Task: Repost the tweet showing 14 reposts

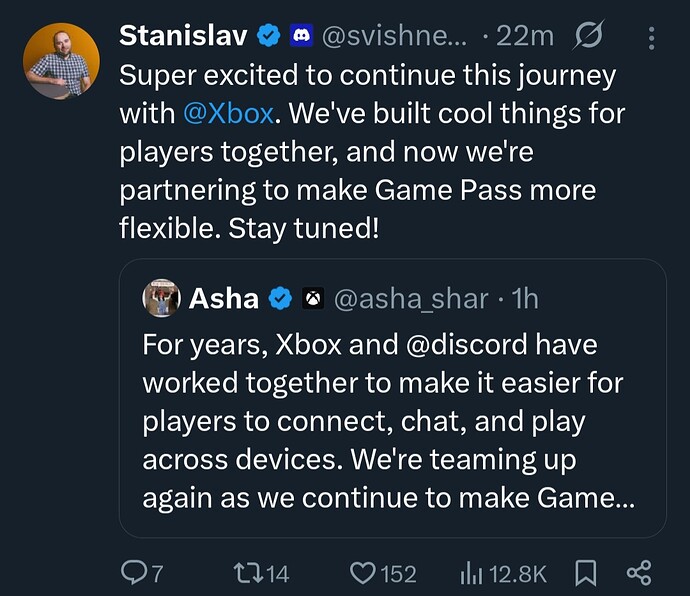Action: tap(261, 573)
